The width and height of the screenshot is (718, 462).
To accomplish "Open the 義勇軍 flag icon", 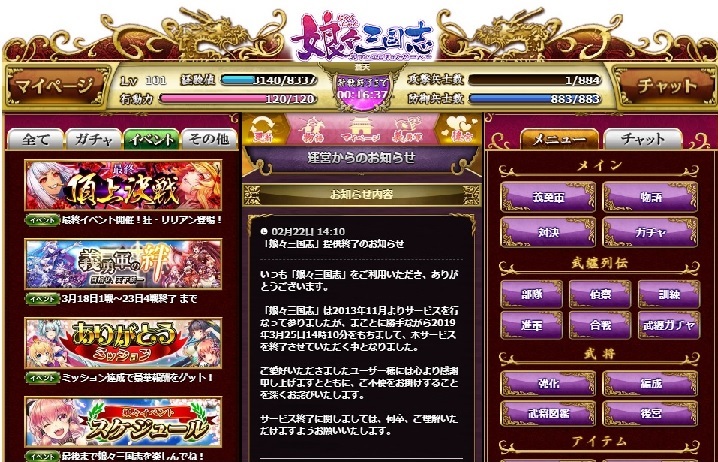I will point(408,130).
